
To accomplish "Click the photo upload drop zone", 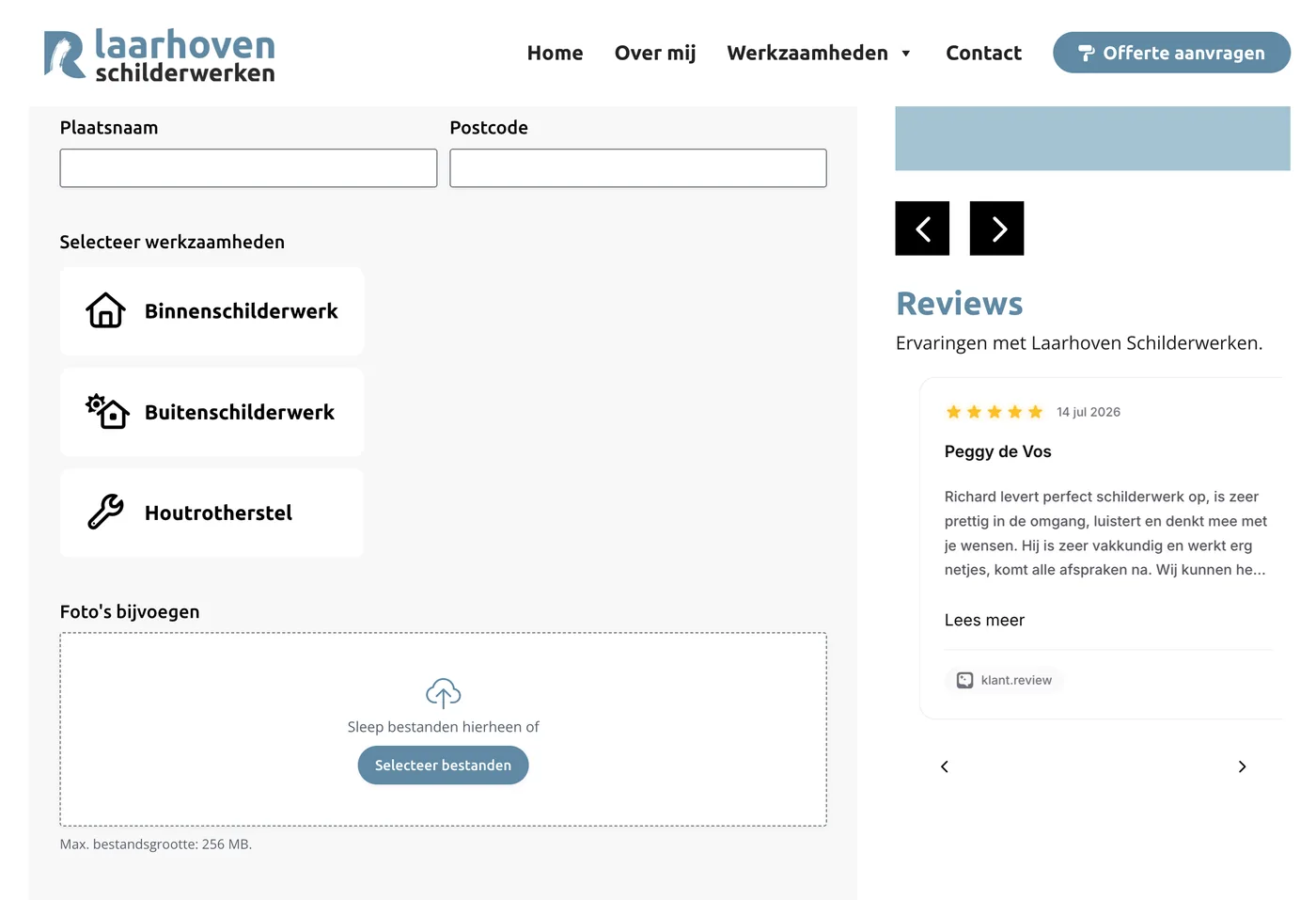I will click(443, 730).
